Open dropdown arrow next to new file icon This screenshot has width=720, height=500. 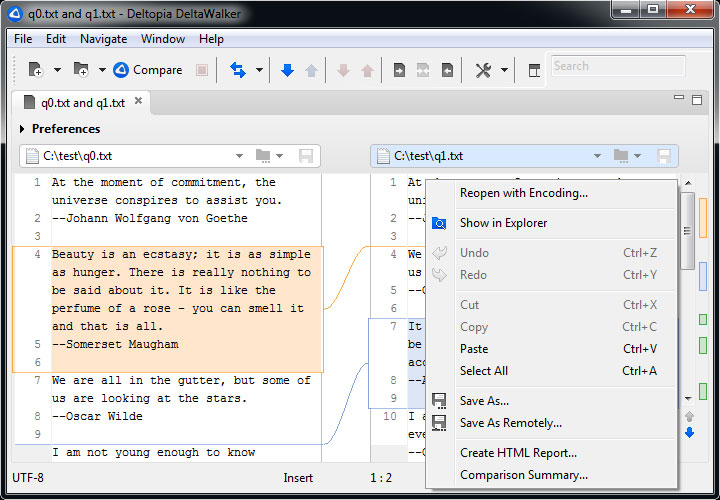57,70
